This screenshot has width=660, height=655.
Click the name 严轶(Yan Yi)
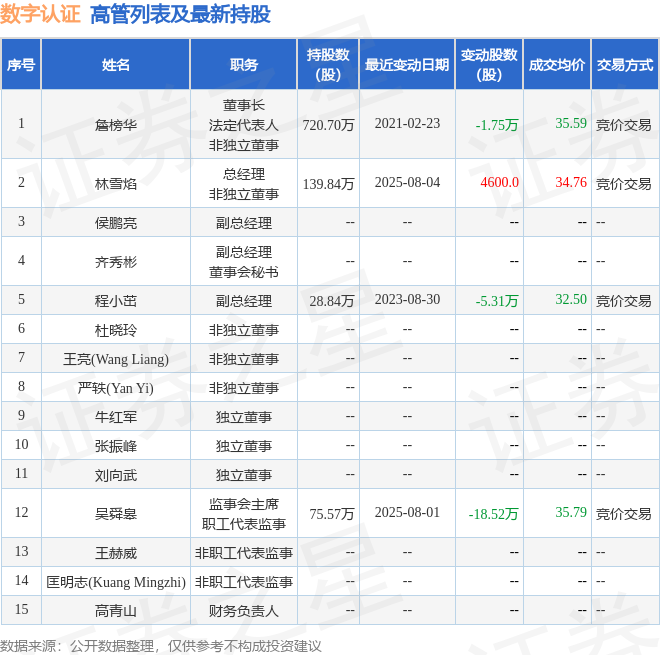coord(116,388)
